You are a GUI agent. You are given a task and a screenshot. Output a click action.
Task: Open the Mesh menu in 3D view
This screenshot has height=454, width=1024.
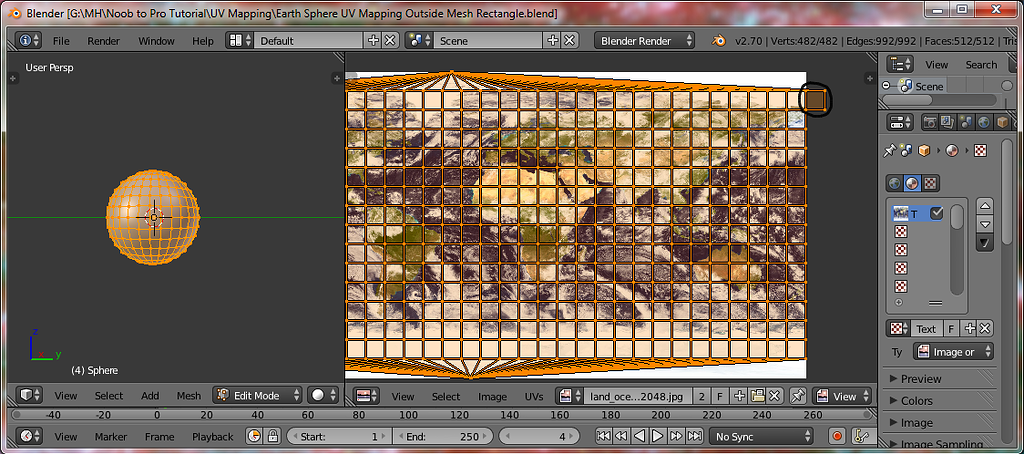pyautogui.click(x=189, y=395)
